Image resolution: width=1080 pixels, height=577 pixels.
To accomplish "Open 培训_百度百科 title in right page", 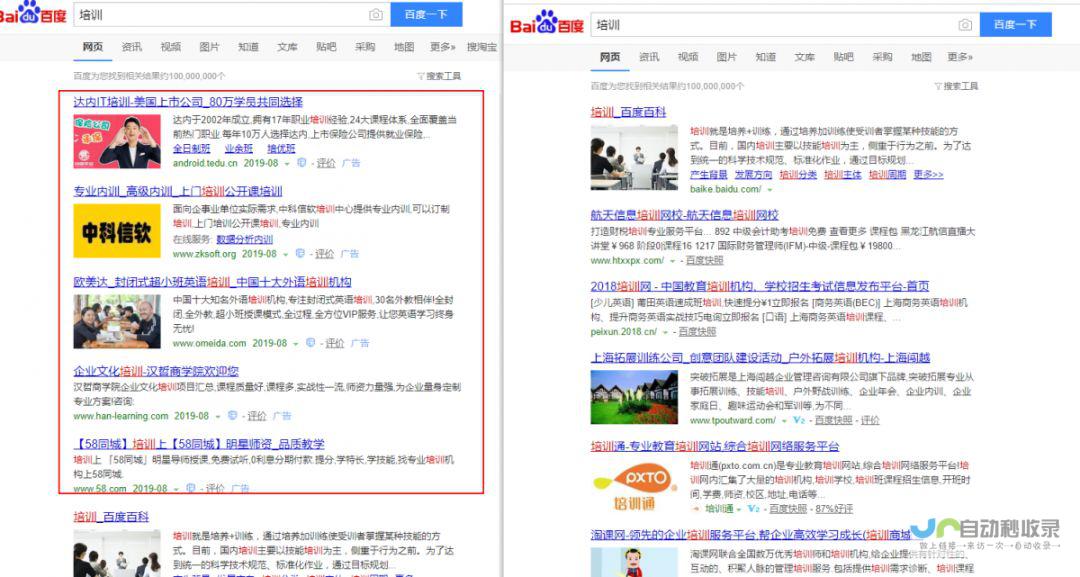I will point(628,112).
